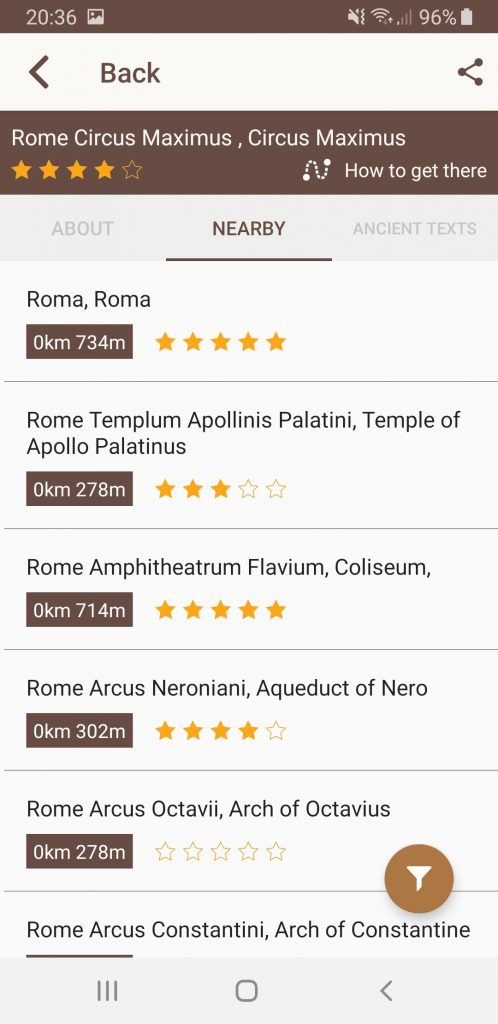
Task: Tap the 0km 302m distance badge
Action: pos(80,731)
